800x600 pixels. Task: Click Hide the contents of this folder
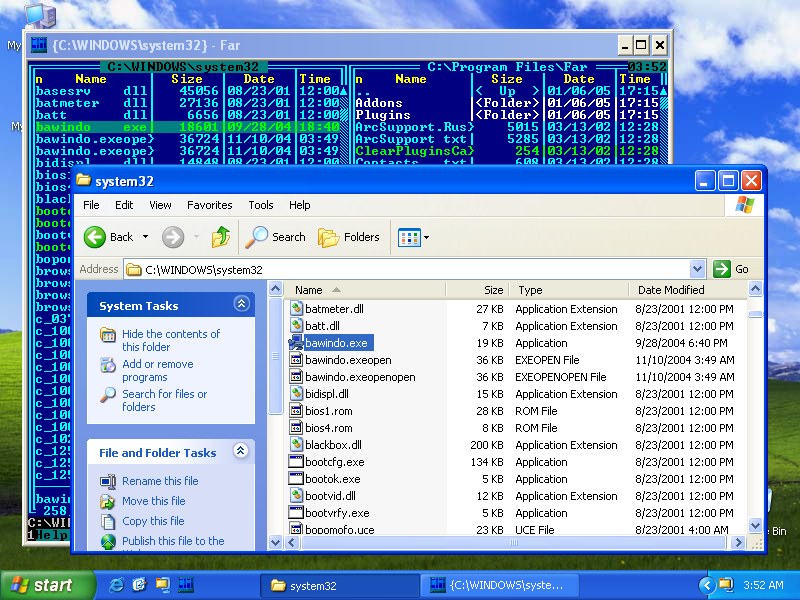click(171, 340)
